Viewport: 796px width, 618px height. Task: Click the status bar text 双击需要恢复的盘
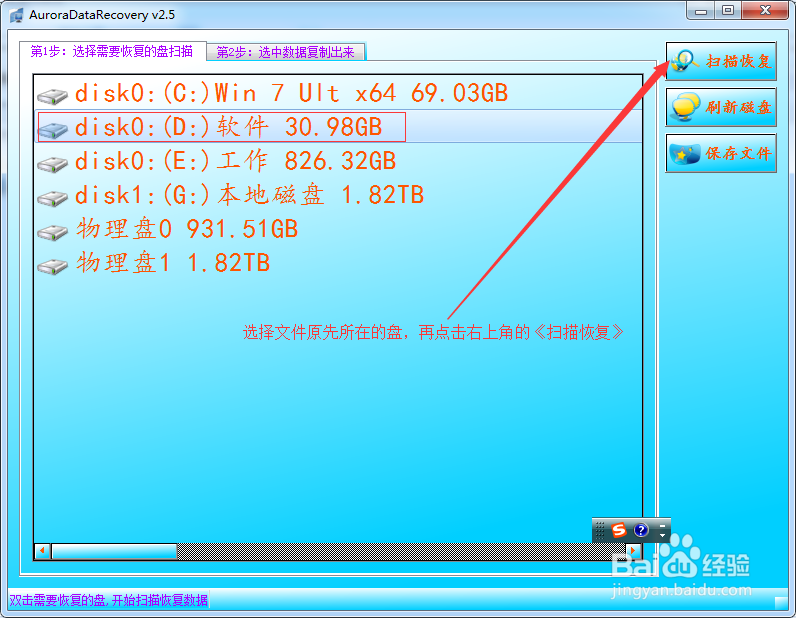pyautogui.click(x=108, y=600)
